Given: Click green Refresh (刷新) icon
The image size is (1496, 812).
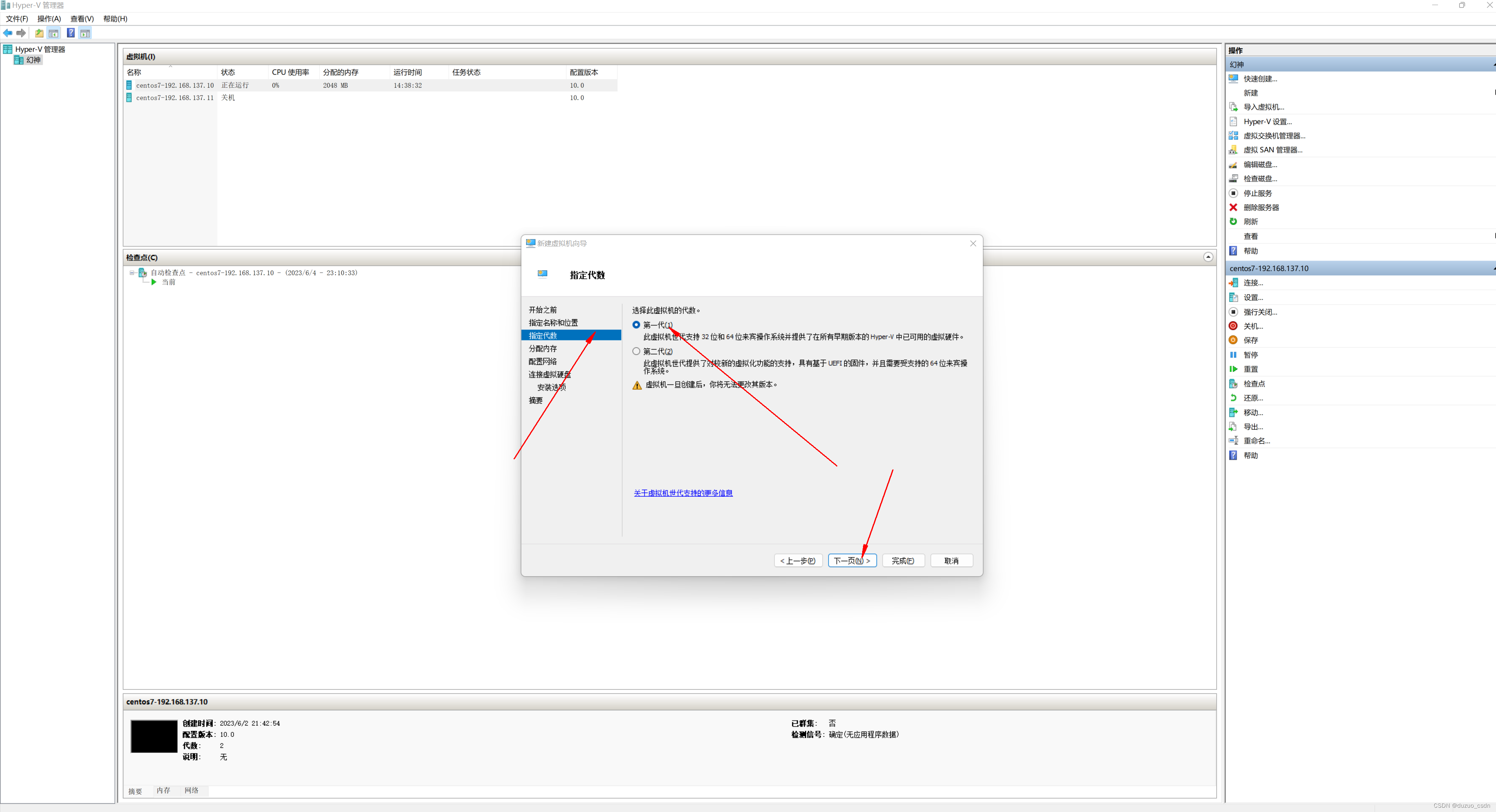Looking at the screenshot, I should coord(1234,221).
